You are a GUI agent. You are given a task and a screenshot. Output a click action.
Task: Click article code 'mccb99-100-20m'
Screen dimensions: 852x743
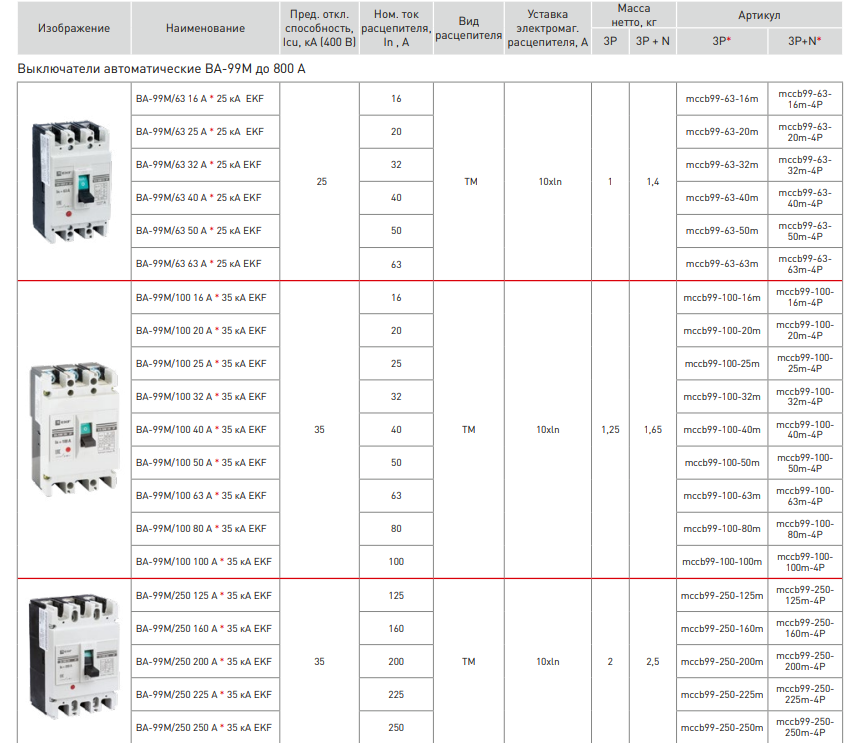click(722, 330)
